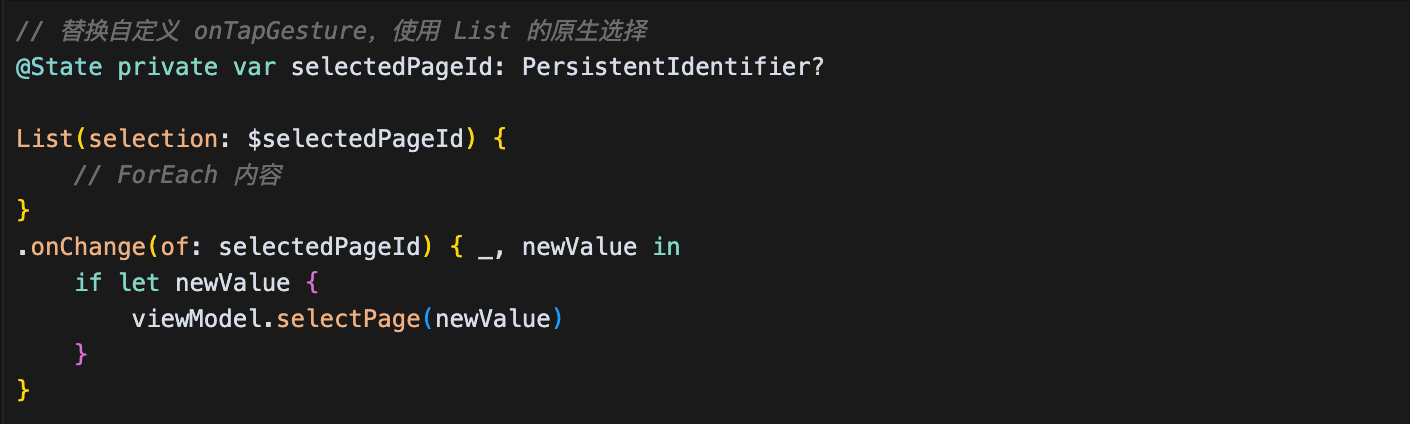The height and width of the screenshot is (424, 1410).
Task: Click the ForEach comment line
Action: pyautogui.click(x=178, y=174)
